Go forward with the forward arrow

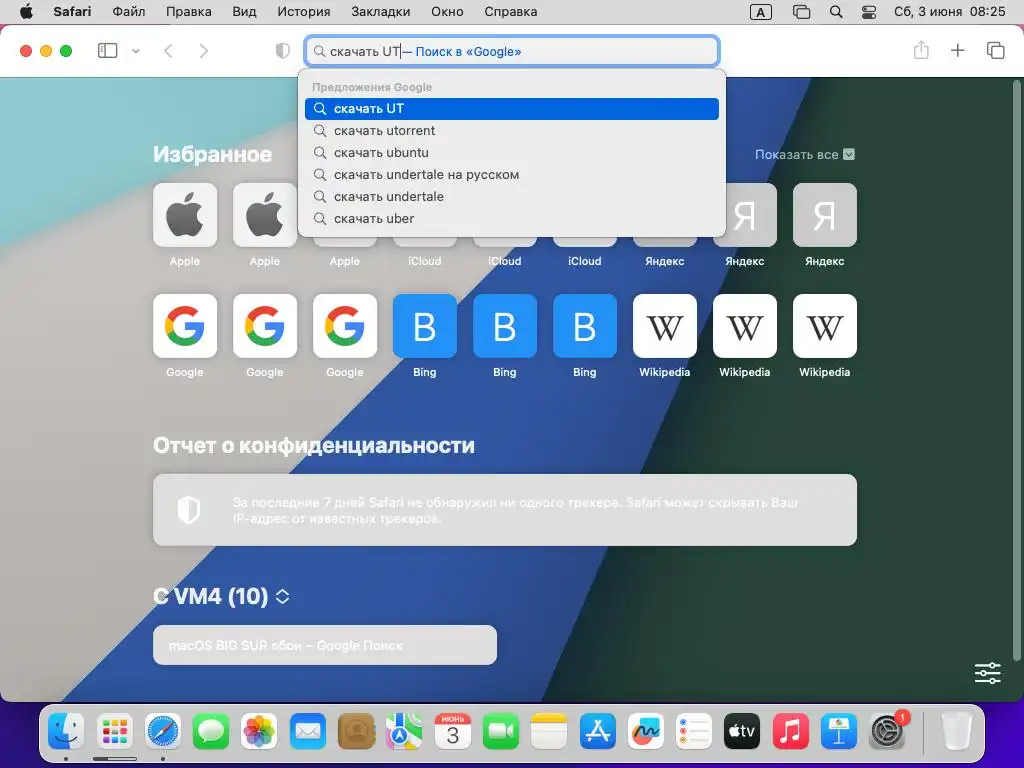[204, 51]
